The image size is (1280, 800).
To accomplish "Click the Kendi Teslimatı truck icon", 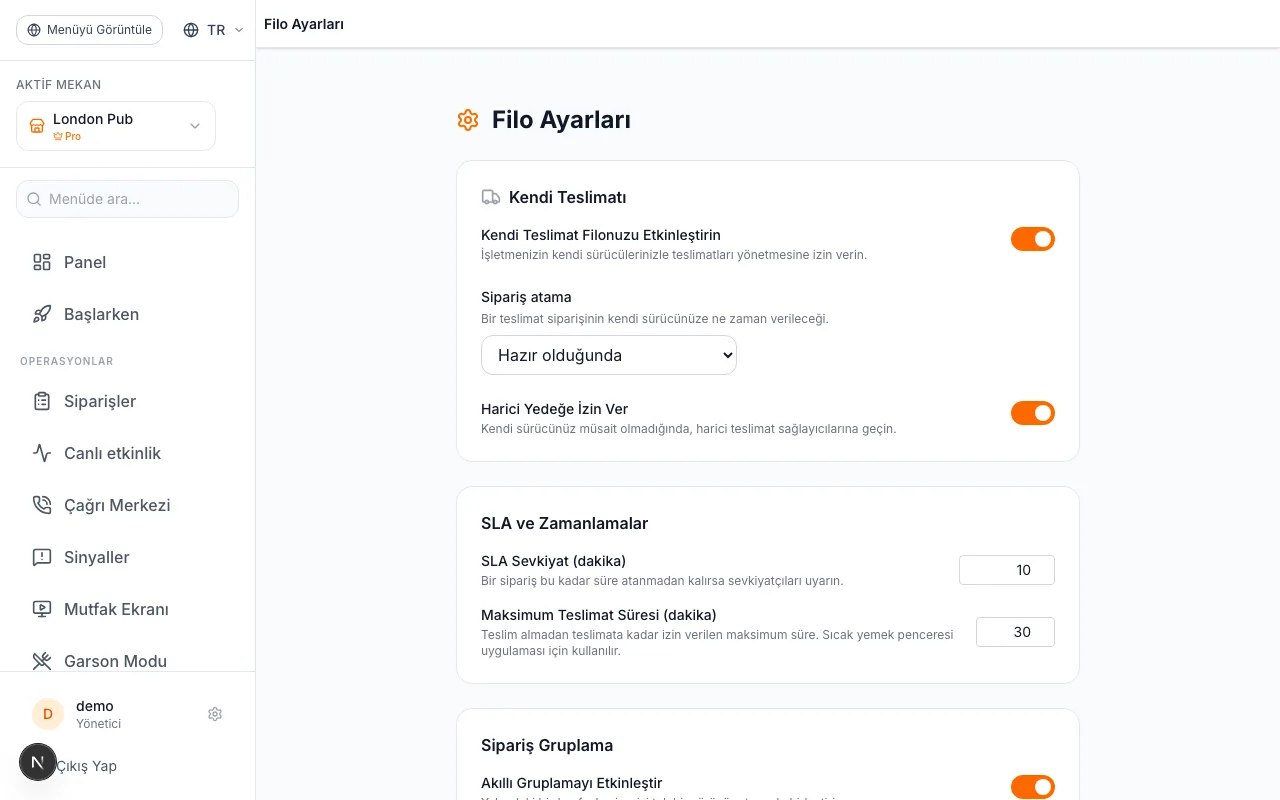I will pyautogui.click(x=491, y=197).
